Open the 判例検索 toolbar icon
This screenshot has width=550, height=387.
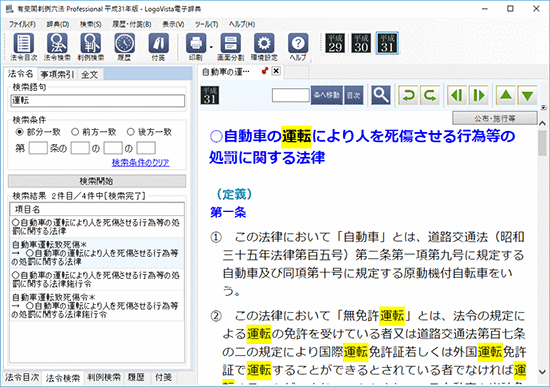(90, 47)
